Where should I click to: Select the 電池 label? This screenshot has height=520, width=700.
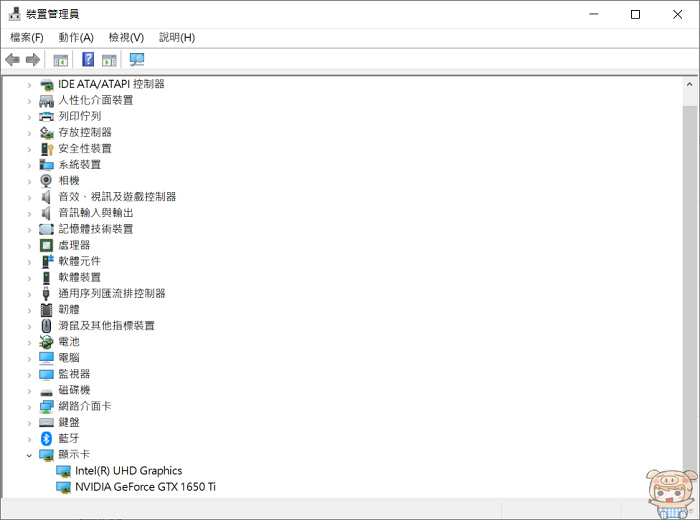(x=69, y=342)
